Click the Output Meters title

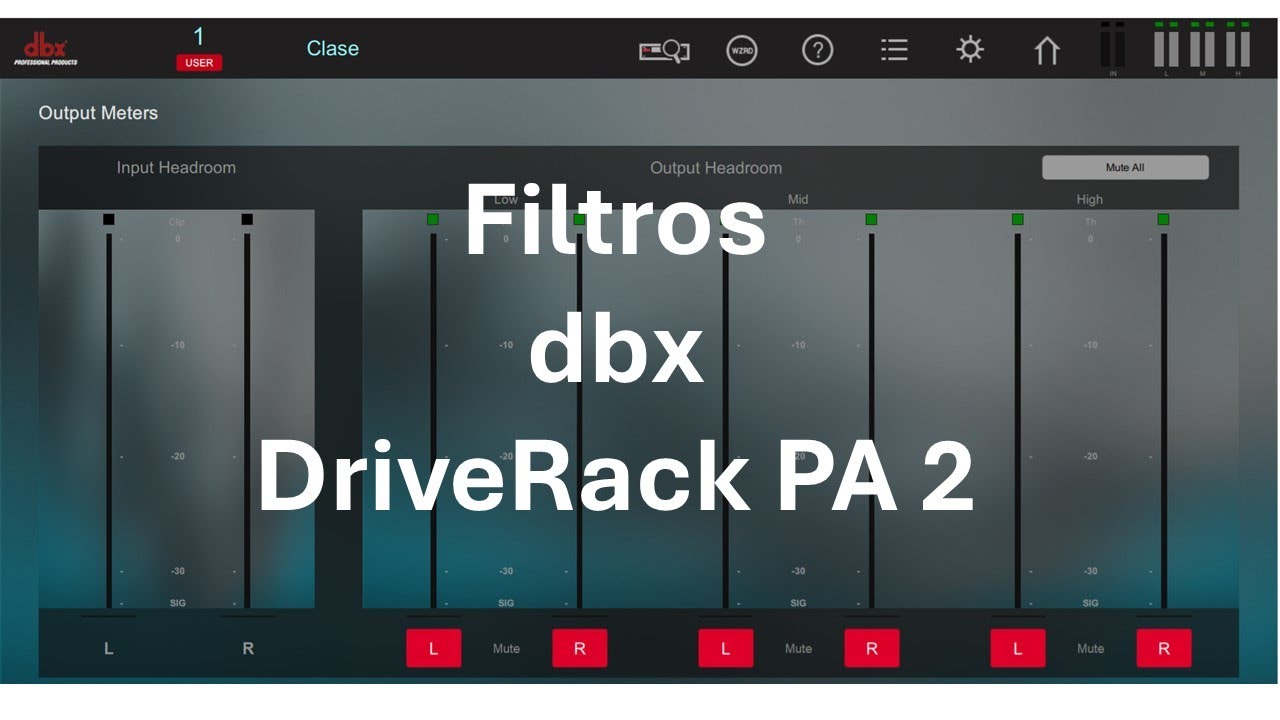click(x=98, y=113)
